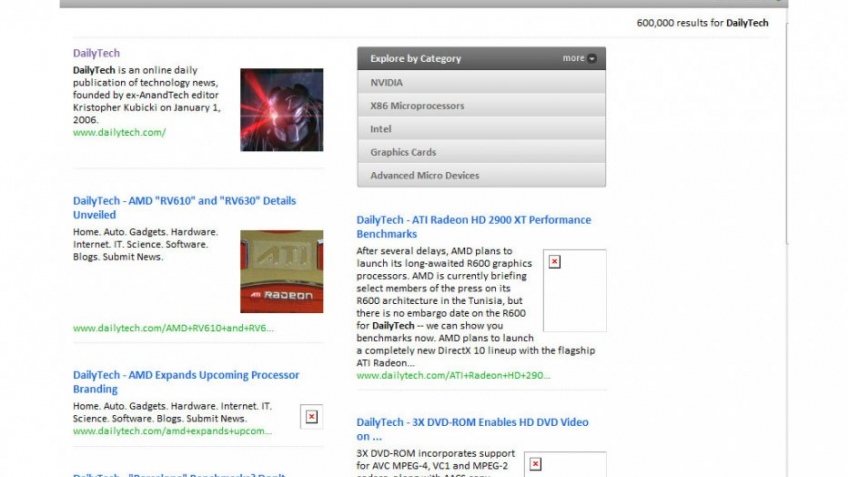
Task: Follow the dailytech.com/amd+expands URL
Action: tap(172, 431)
